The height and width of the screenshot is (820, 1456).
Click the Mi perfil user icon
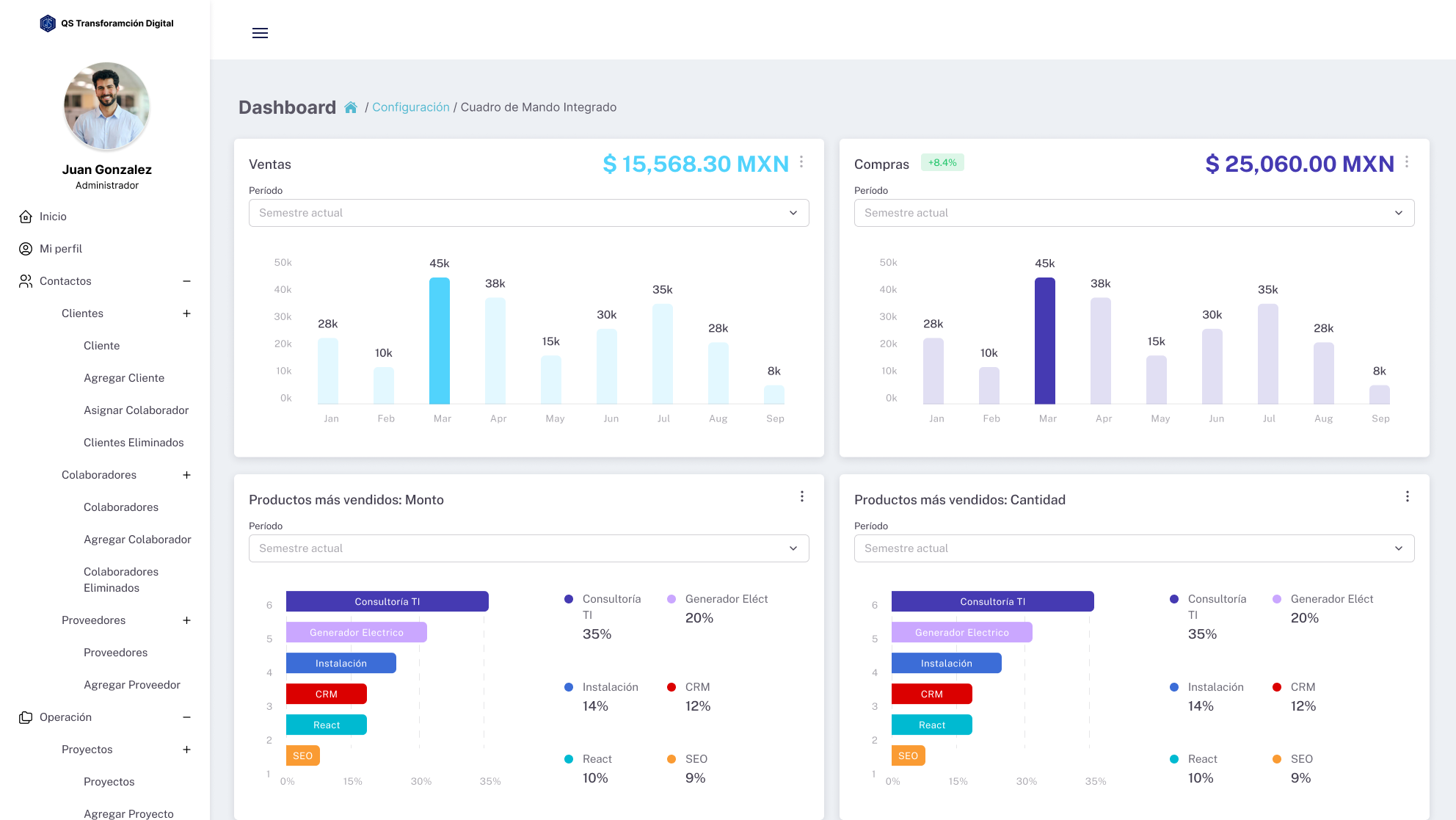tap(26, 249)
